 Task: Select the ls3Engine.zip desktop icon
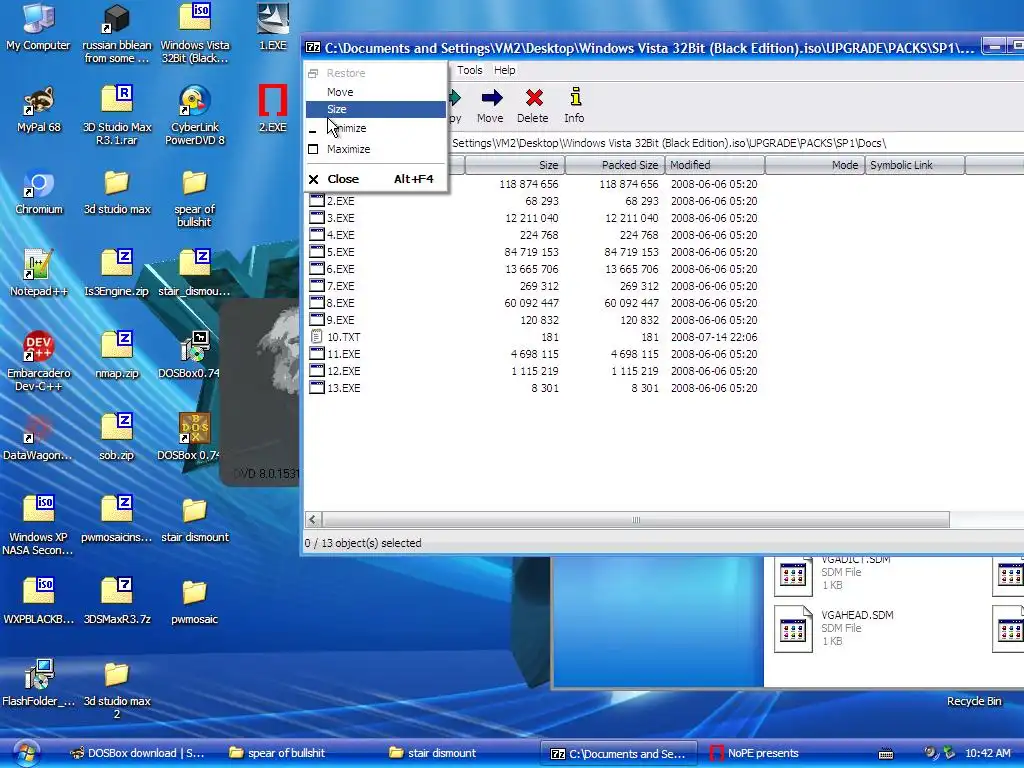pyautogui.click(x=117, y=264)
